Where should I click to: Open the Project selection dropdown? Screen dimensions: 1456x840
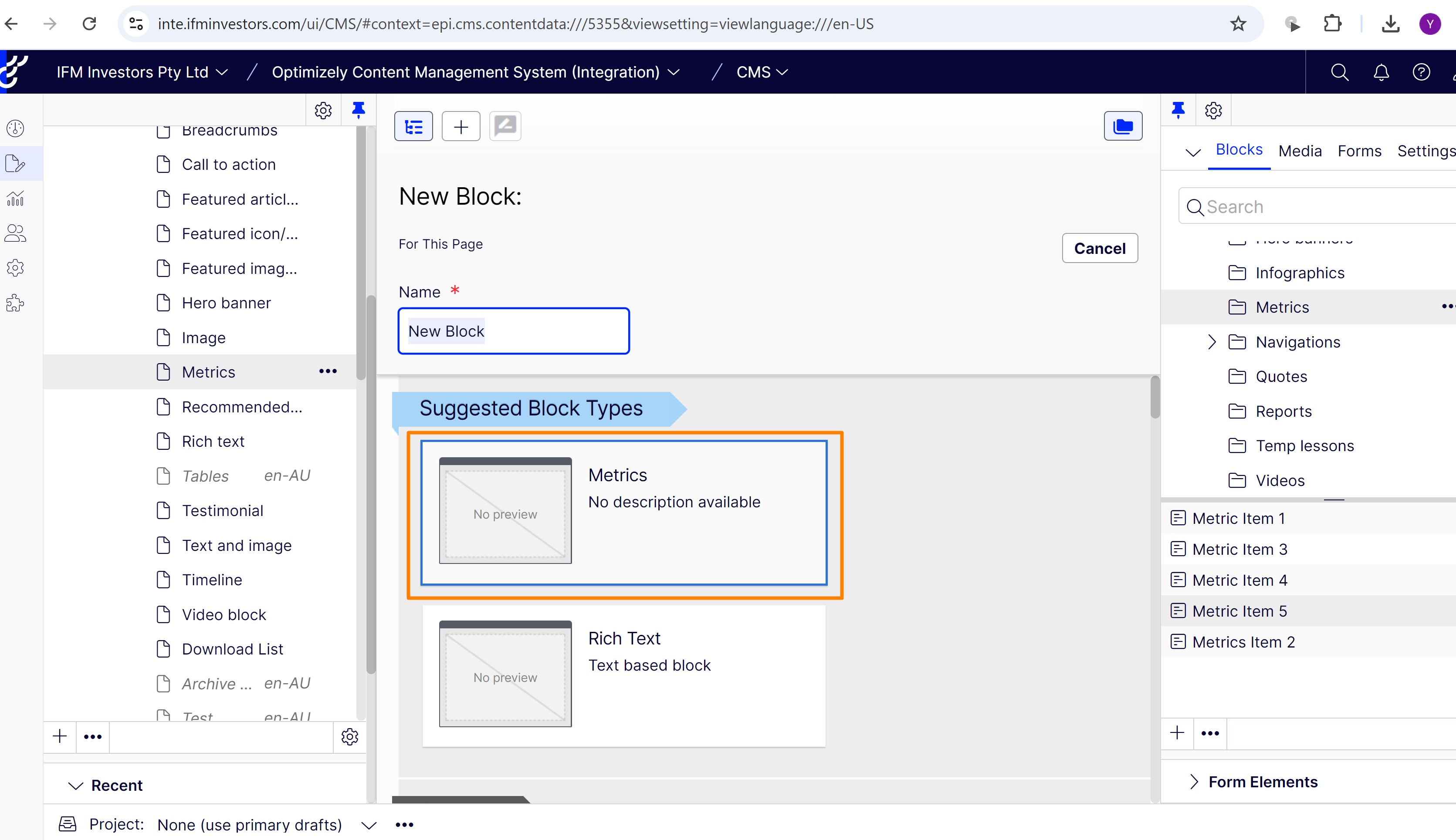point(369,825)
